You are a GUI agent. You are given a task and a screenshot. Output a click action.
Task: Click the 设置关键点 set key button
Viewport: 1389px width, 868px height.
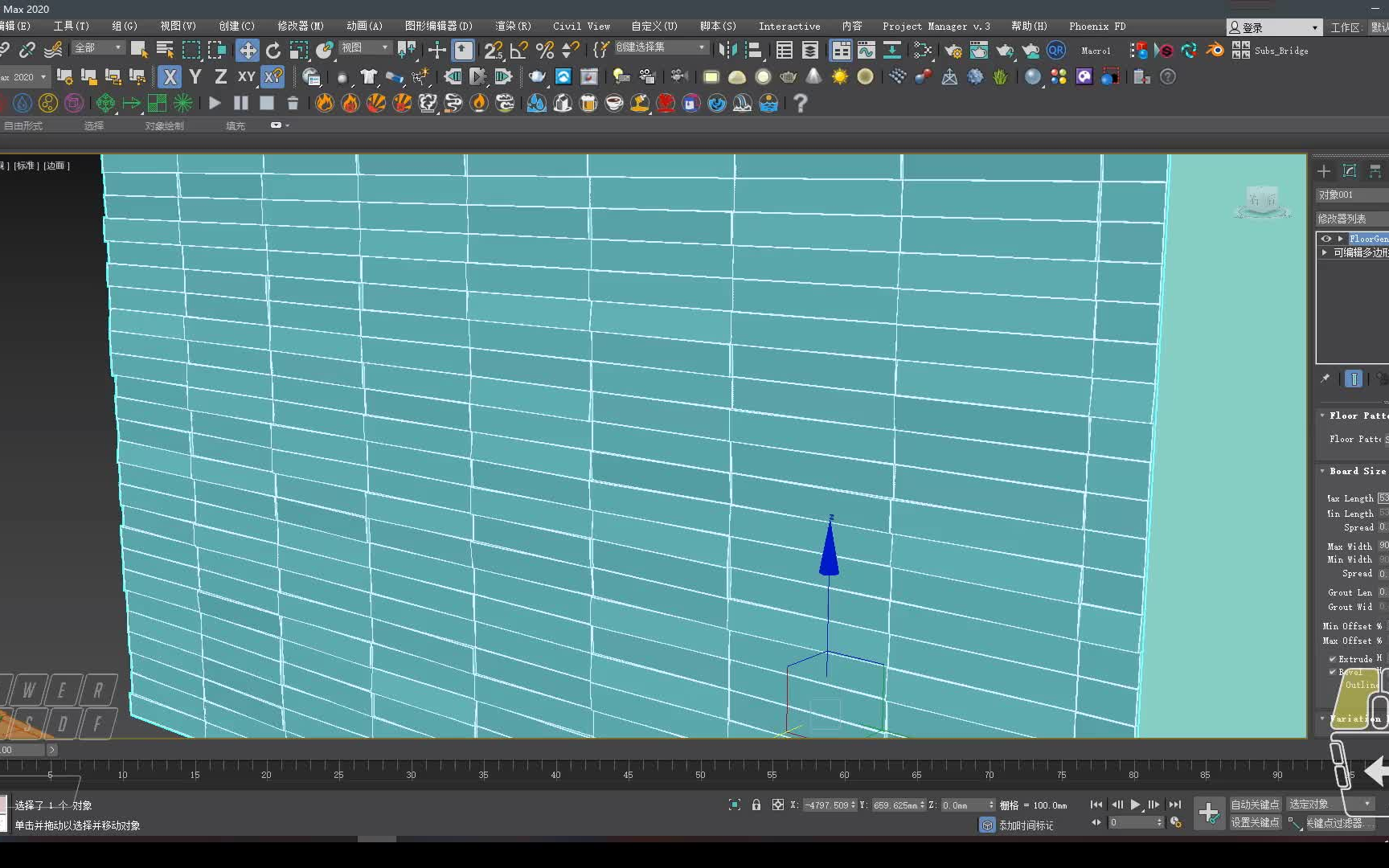coord(1254,822)
